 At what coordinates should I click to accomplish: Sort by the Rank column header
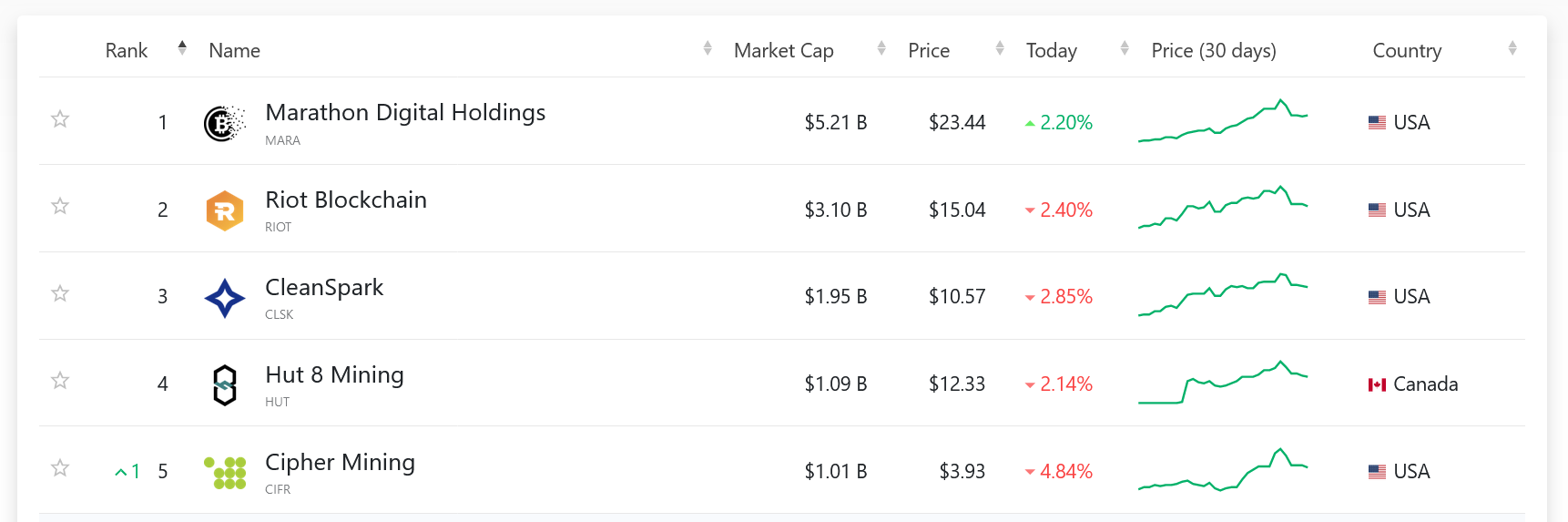click(127, 51)
